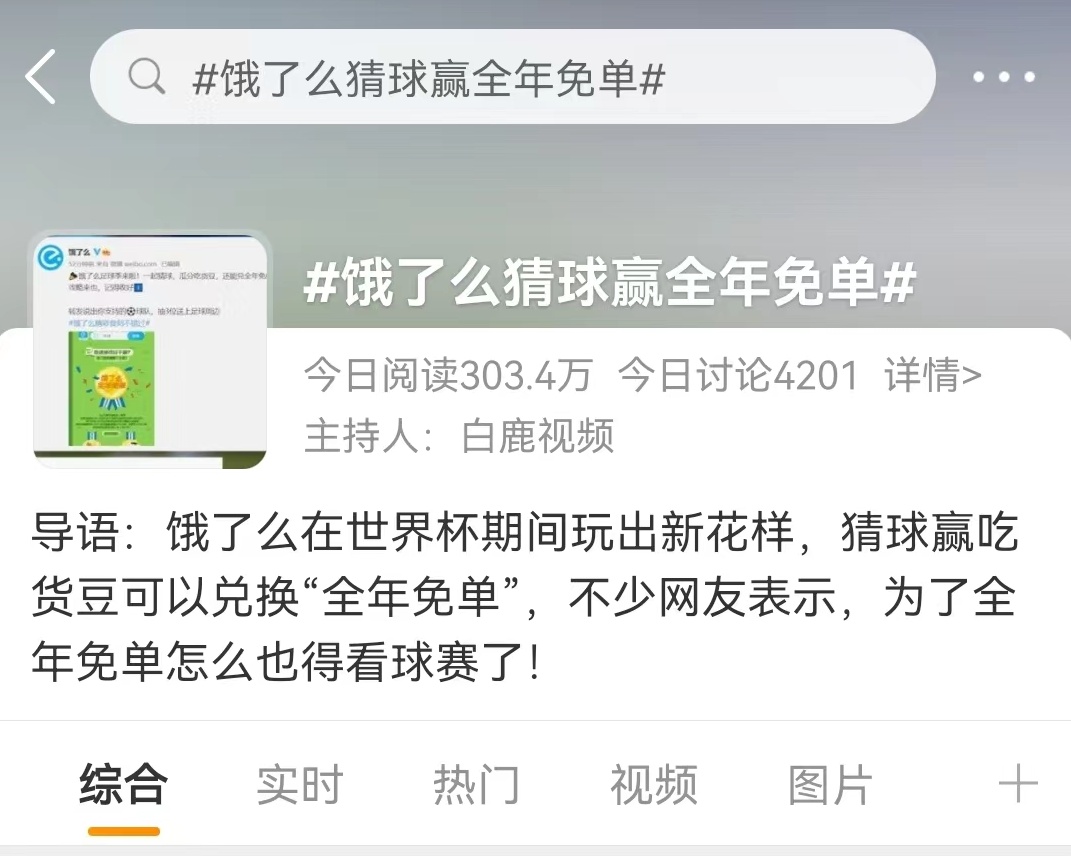1071x856 pixels.
Task: Open the topic cover thumbnail image
Action: point(150,350)
